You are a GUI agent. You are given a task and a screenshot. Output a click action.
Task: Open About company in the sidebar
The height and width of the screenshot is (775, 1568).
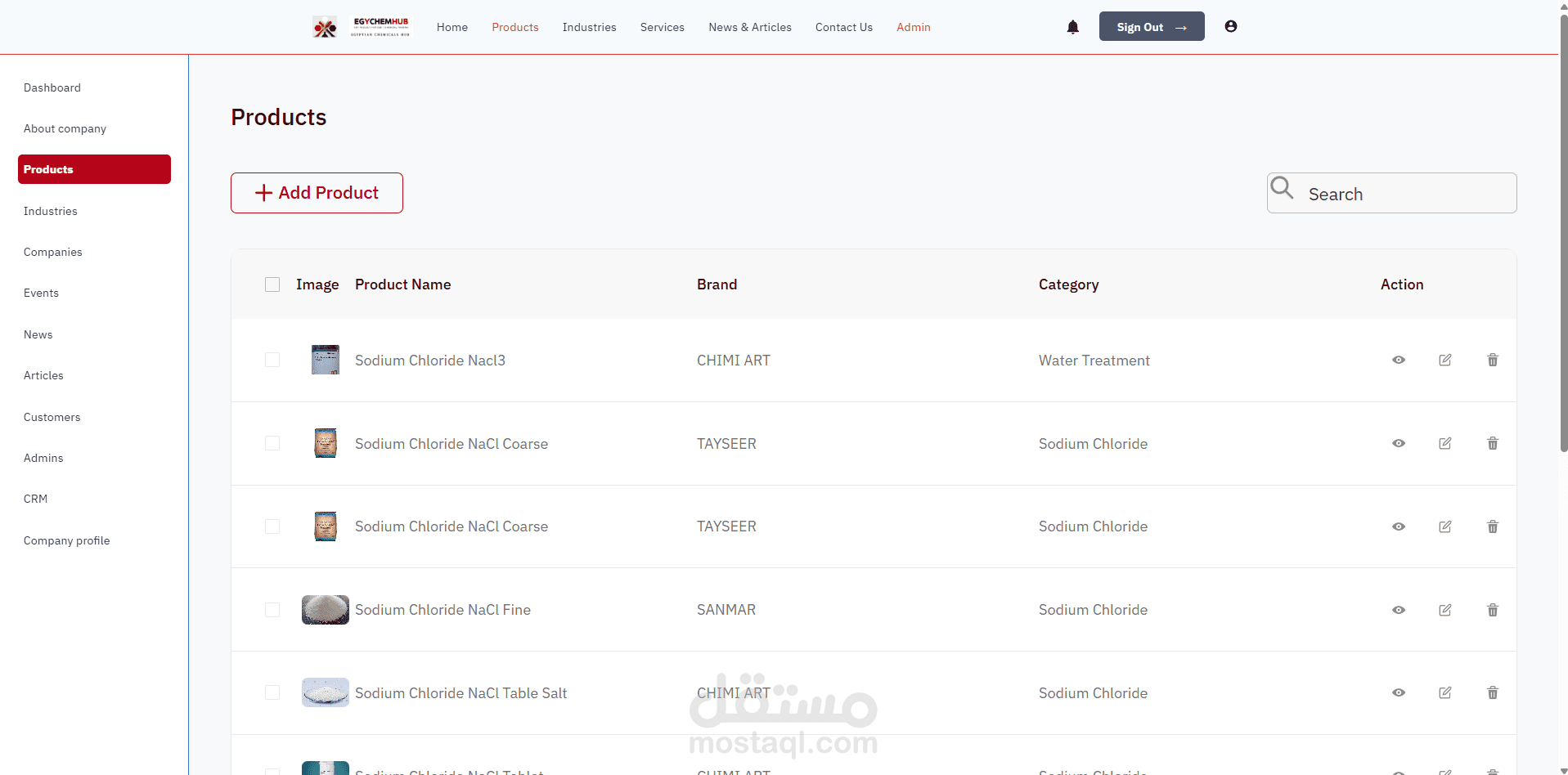(x=65, y=128)
